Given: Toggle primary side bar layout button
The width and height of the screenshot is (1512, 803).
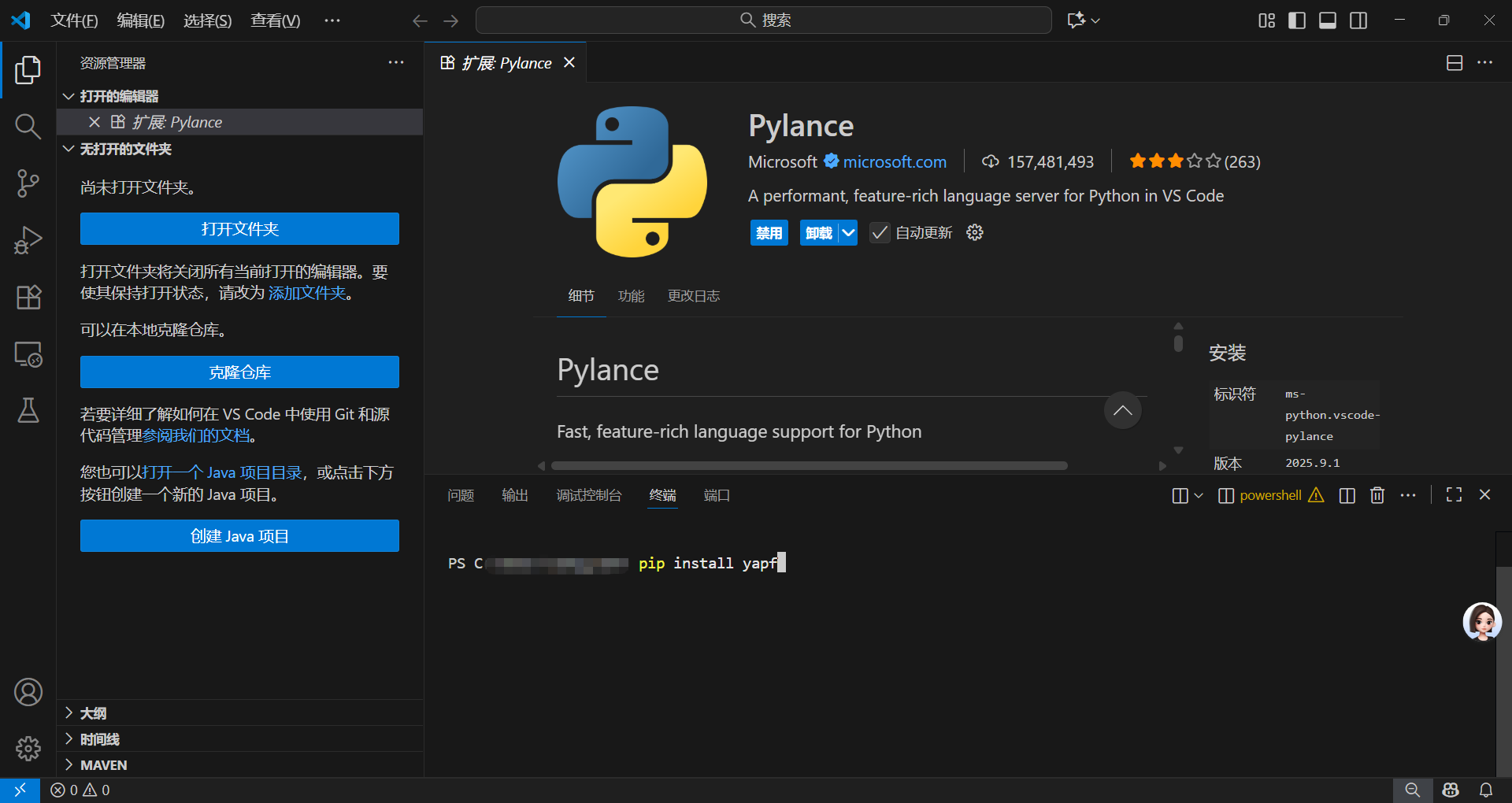Looking at the screenshot, I should pyautogui.click(x=1297, y=20).
